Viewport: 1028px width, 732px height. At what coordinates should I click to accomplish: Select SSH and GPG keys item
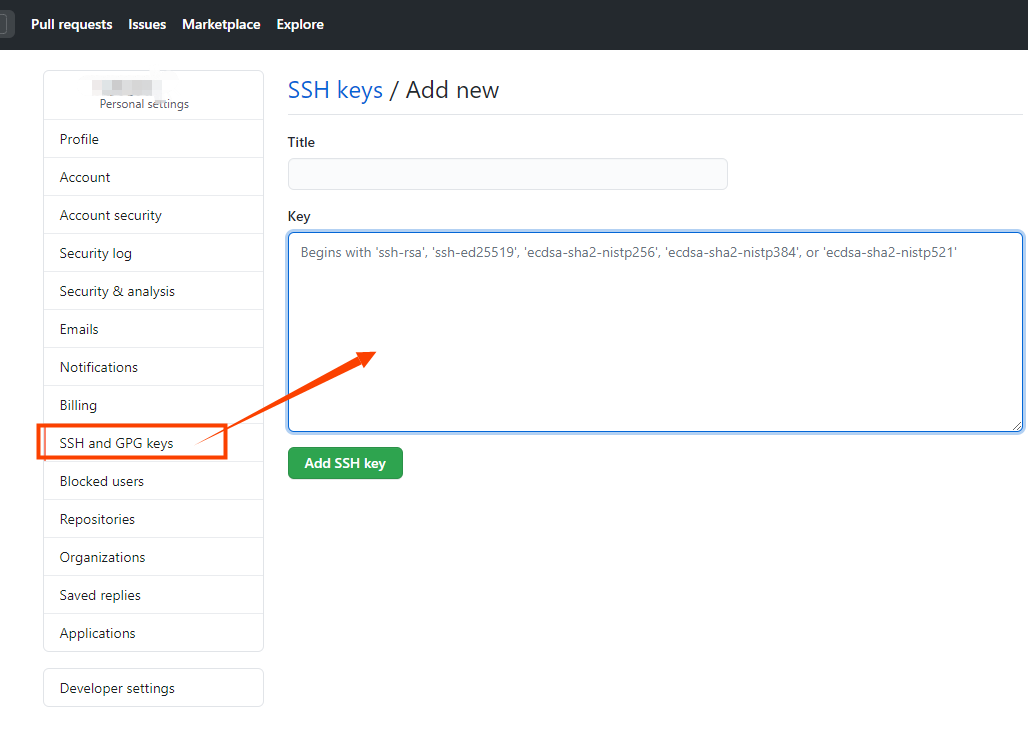153,443
